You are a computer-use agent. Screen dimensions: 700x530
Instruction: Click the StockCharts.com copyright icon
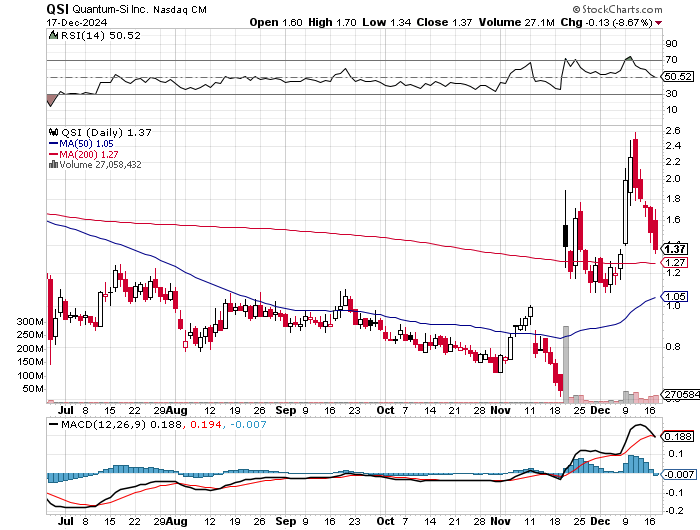[x=576, y=9]
